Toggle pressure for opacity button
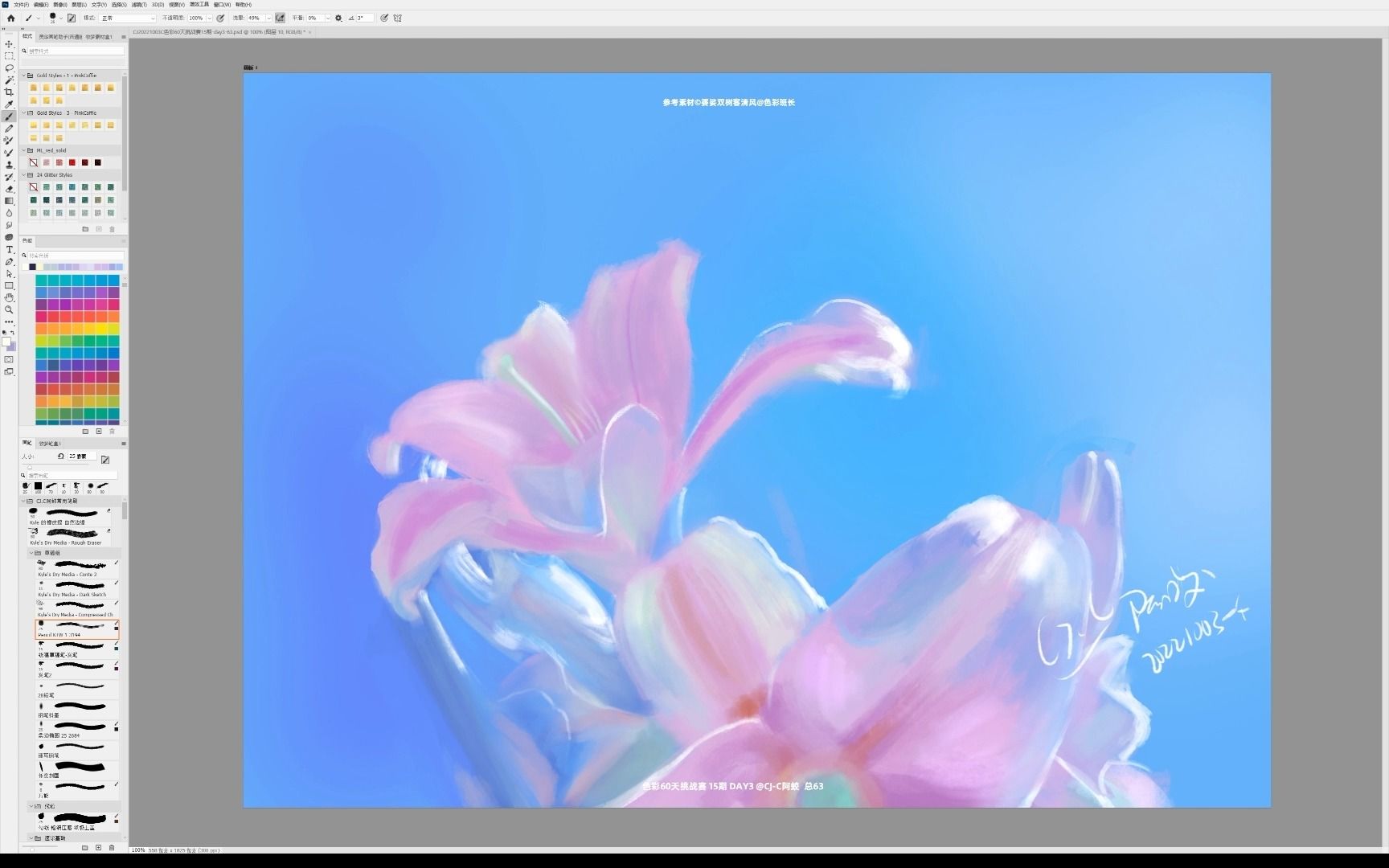1389x868 pixels. tap(220, 18)
